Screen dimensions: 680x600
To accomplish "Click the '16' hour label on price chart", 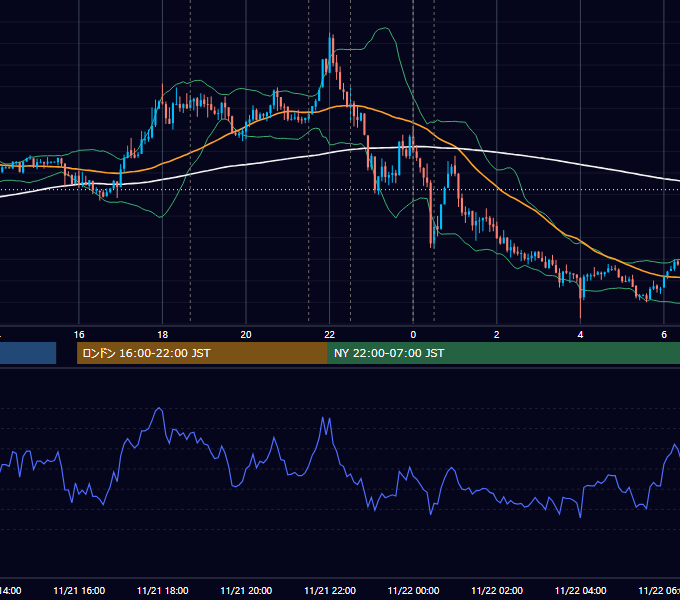I will 79,335.
